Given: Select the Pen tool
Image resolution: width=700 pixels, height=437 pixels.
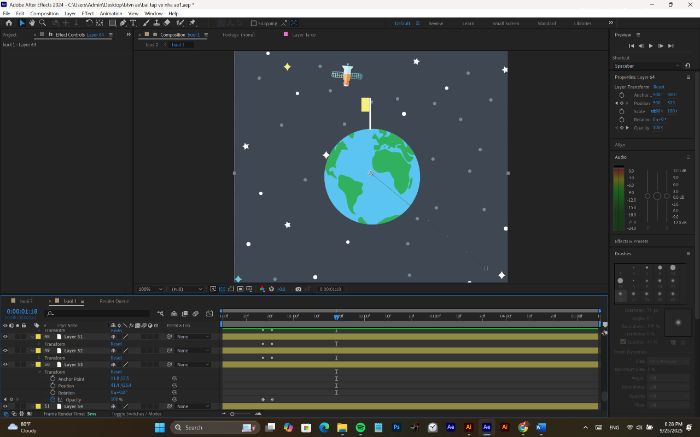Looking at the screenshot, I should coord(123,23).
